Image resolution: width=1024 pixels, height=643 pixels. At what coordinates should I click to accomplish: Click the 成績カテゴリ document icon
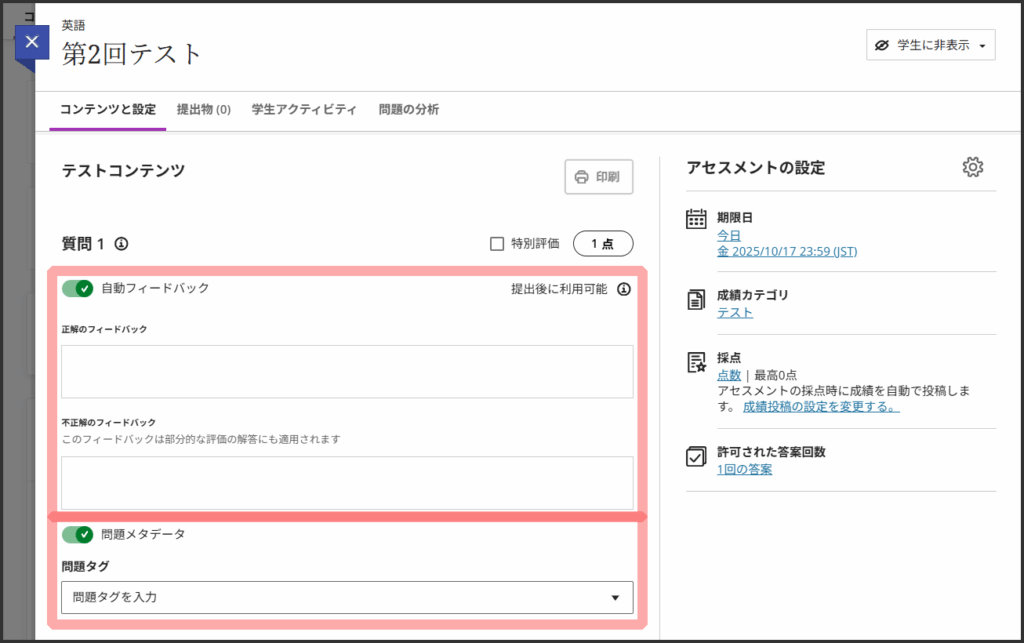696,300
